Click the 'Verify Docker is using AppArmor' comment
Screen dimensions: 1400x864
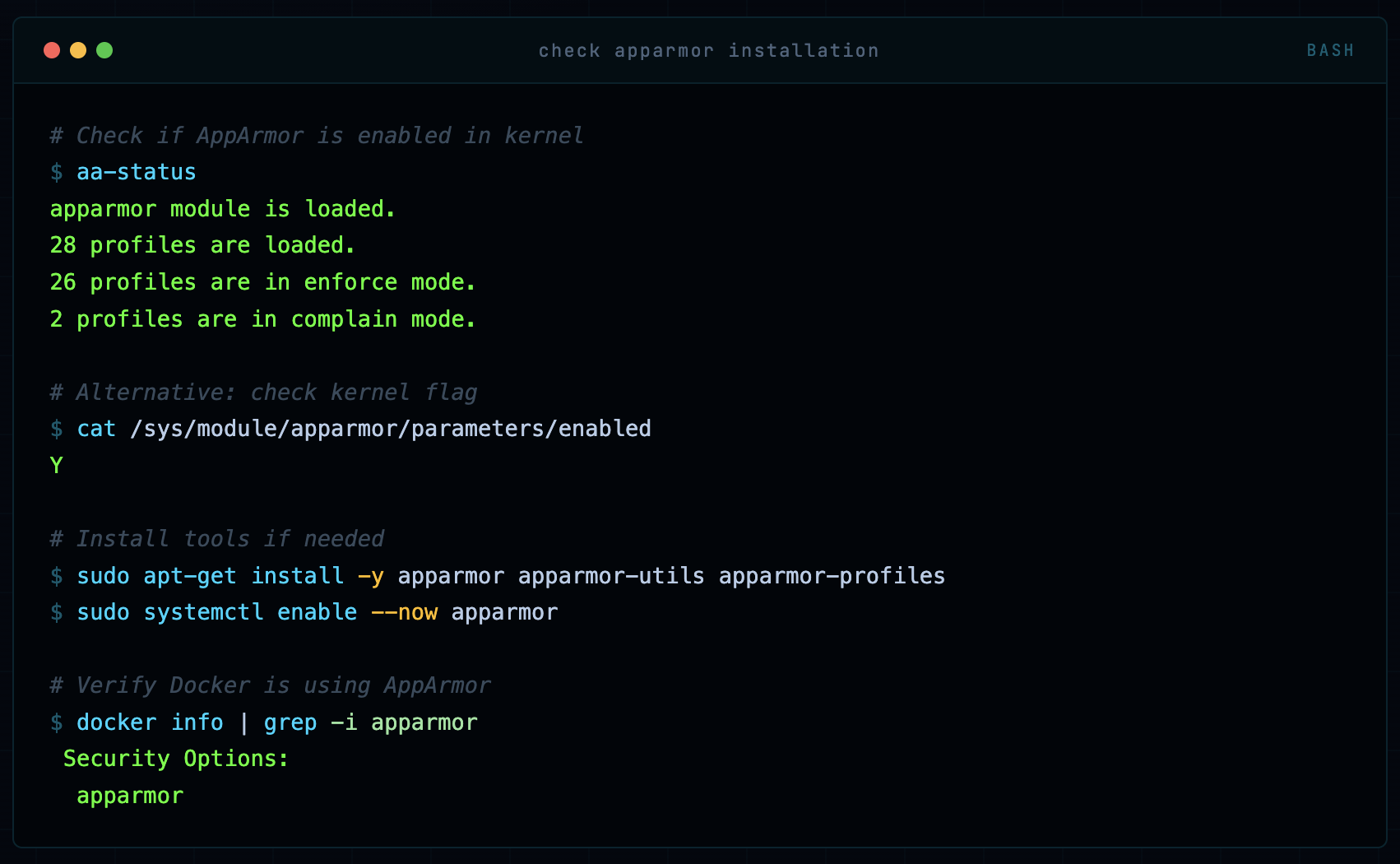271,685
